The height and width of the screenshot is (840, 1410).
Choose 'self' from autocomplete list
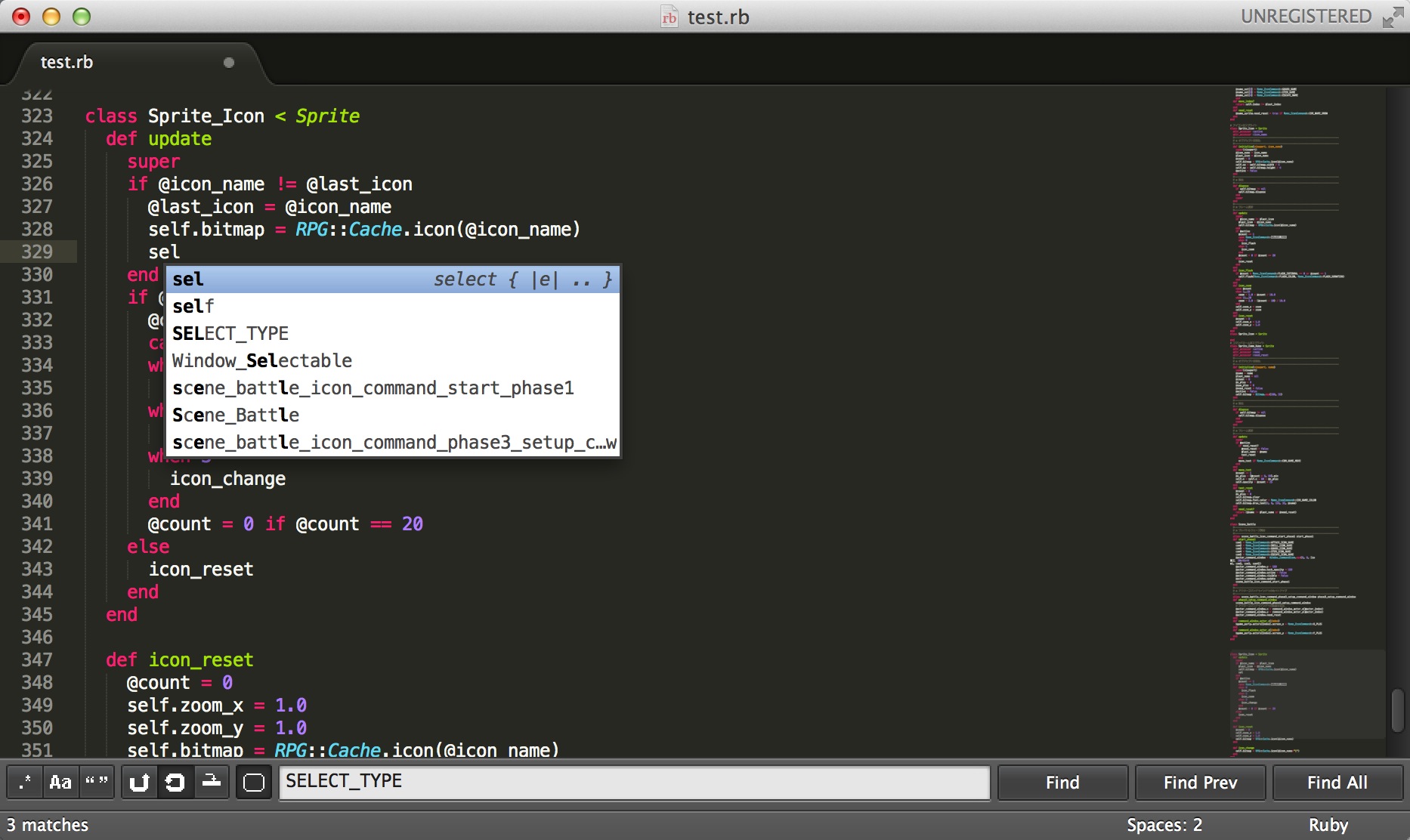393,307
